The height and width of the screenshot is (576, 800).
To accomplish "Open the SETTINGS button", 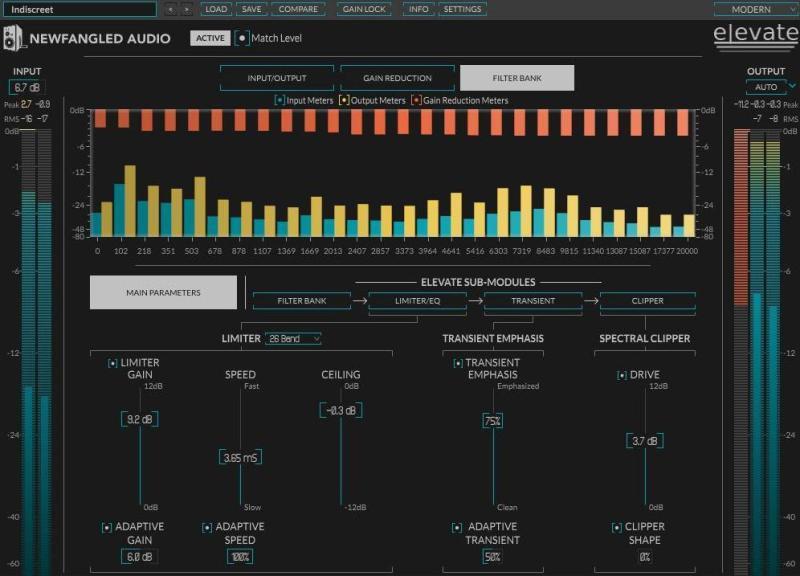I will pyautogui.click(x=462, y=9).
